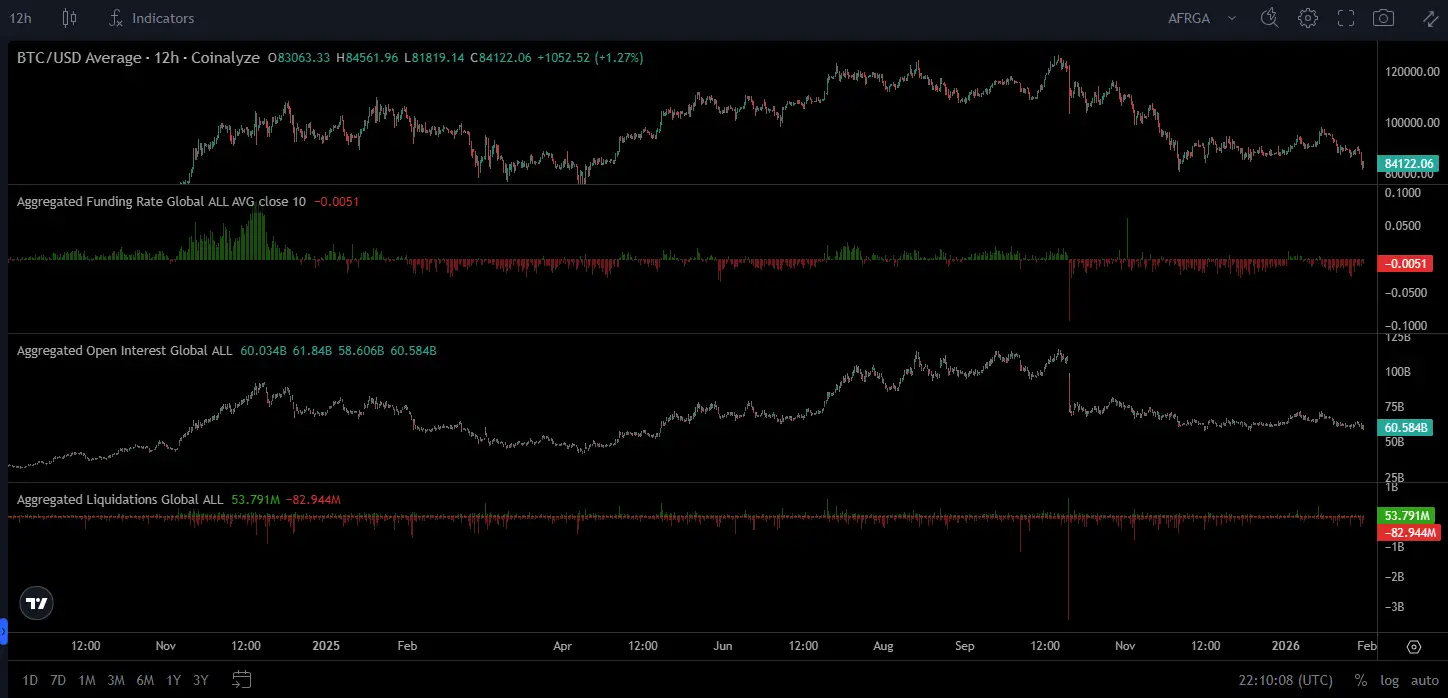1448x698 pixels.
Task: Open the 12h interval selector
Action: coord(20,17)
